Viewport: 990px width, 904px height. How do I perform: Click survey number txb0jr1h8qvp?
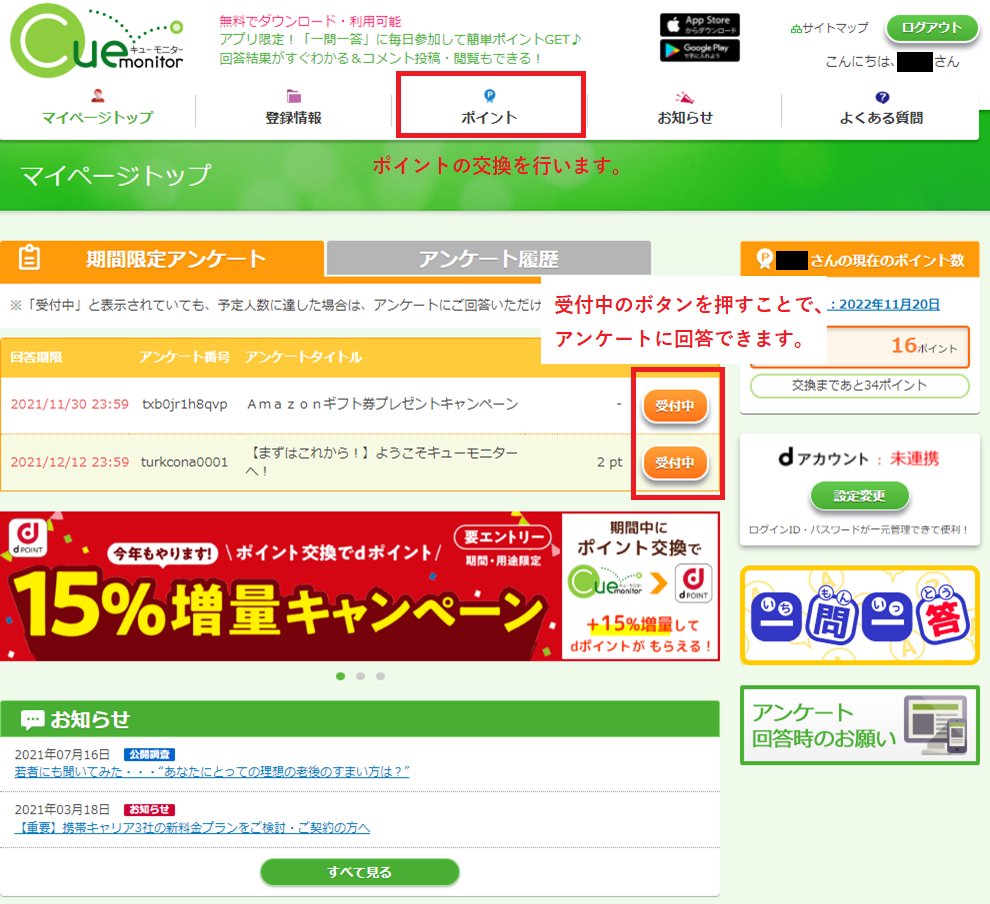tap(185, 404)
